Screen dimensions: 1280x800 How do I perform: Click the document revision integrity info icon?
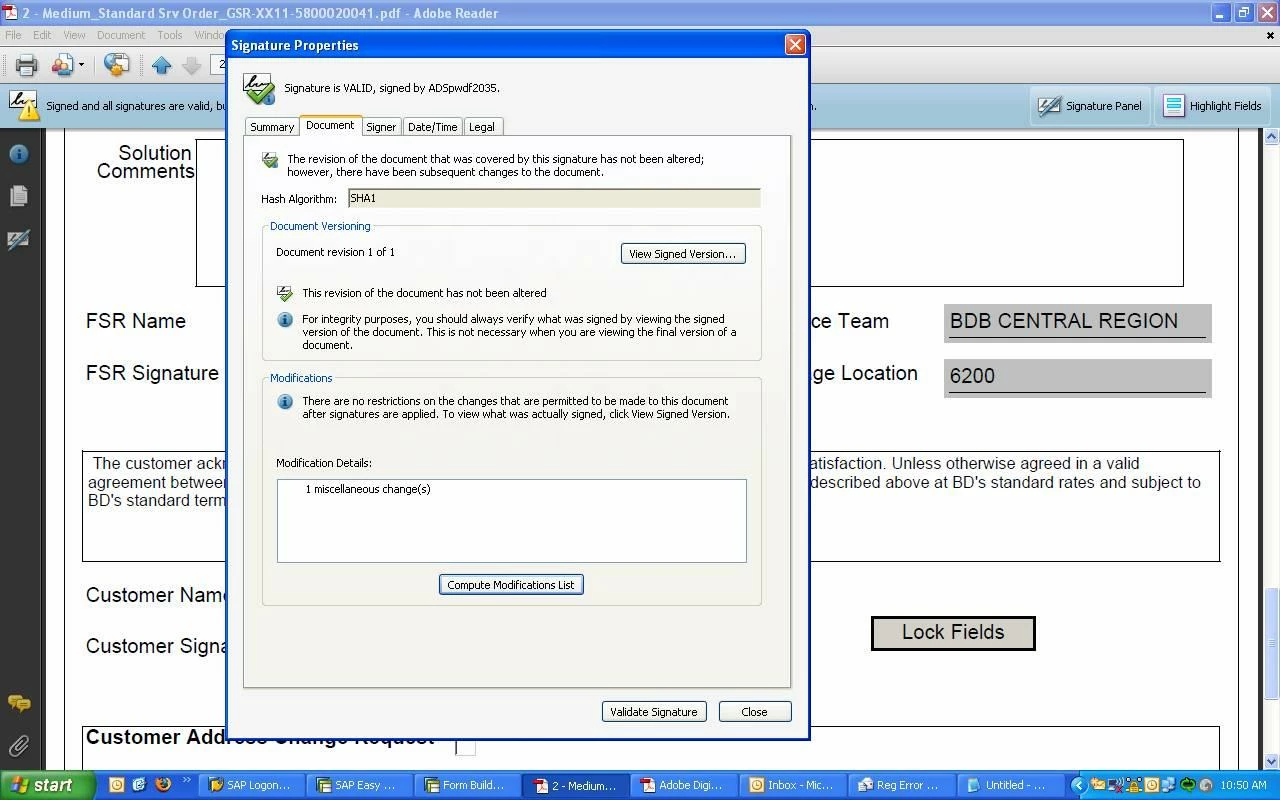pyautogui.click(x=285, y=320)
